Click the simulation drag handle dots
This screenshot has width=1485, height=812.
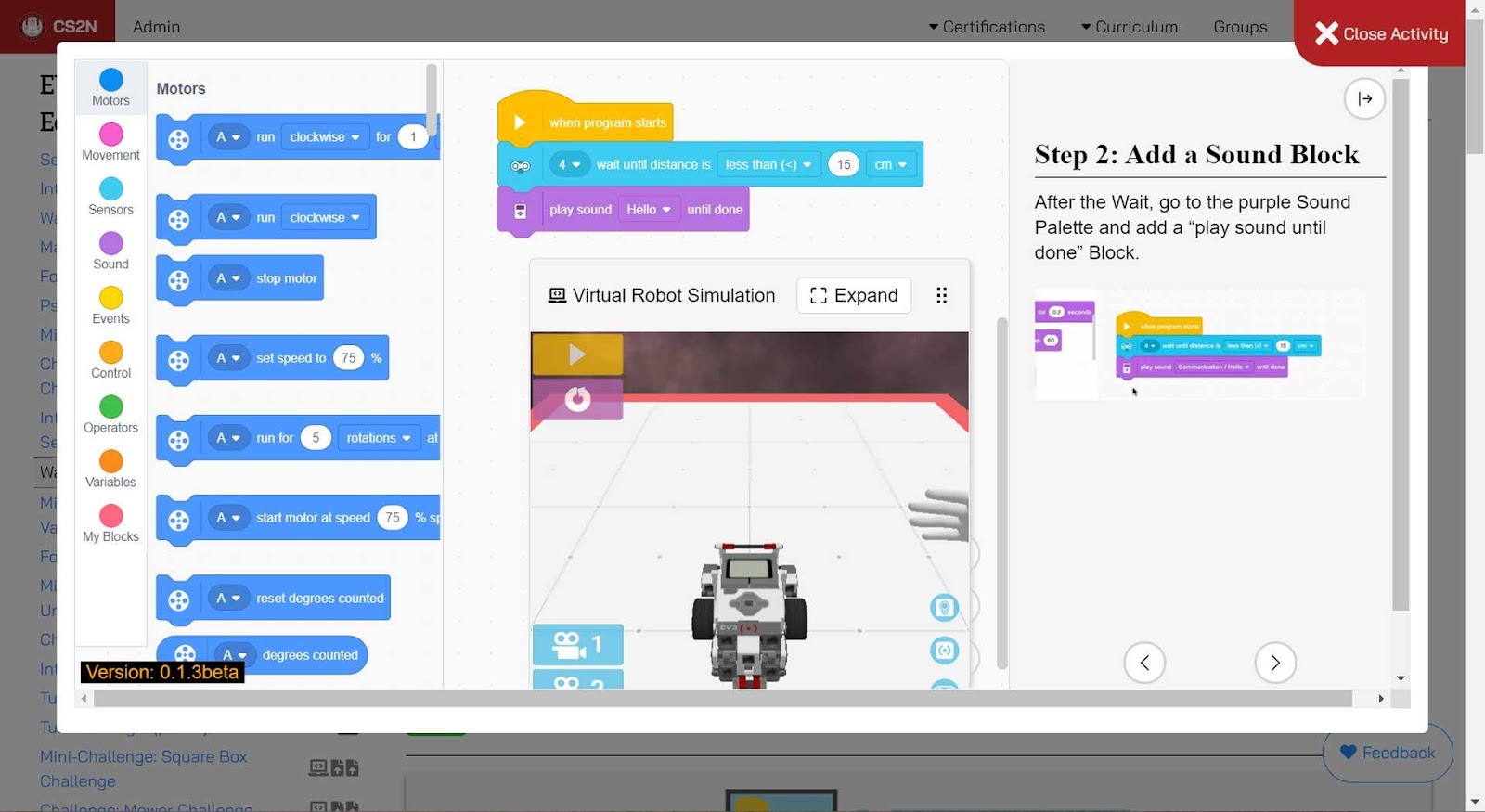click(941, 295)
